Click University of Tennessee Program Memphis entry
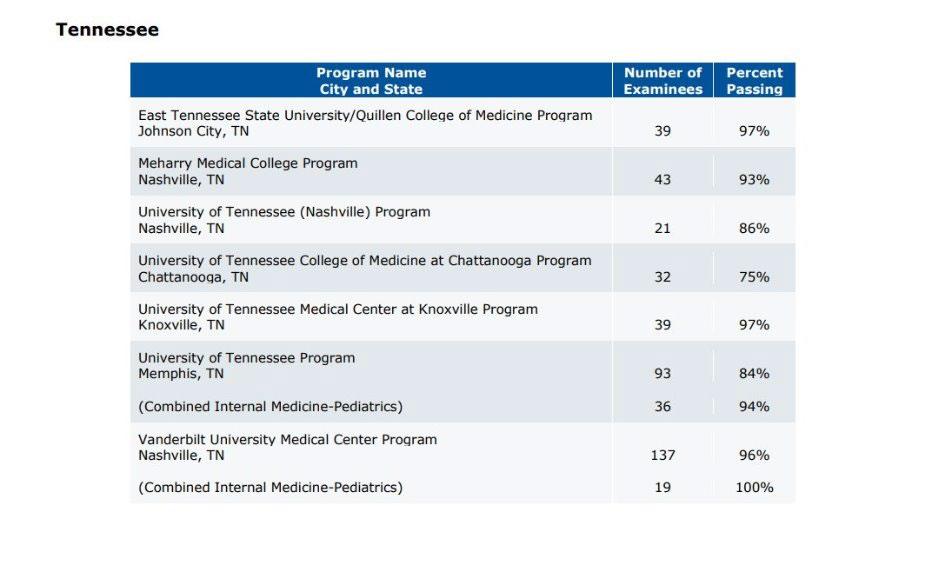This screenshot has height=572, width=932. (x=246, y=366)
